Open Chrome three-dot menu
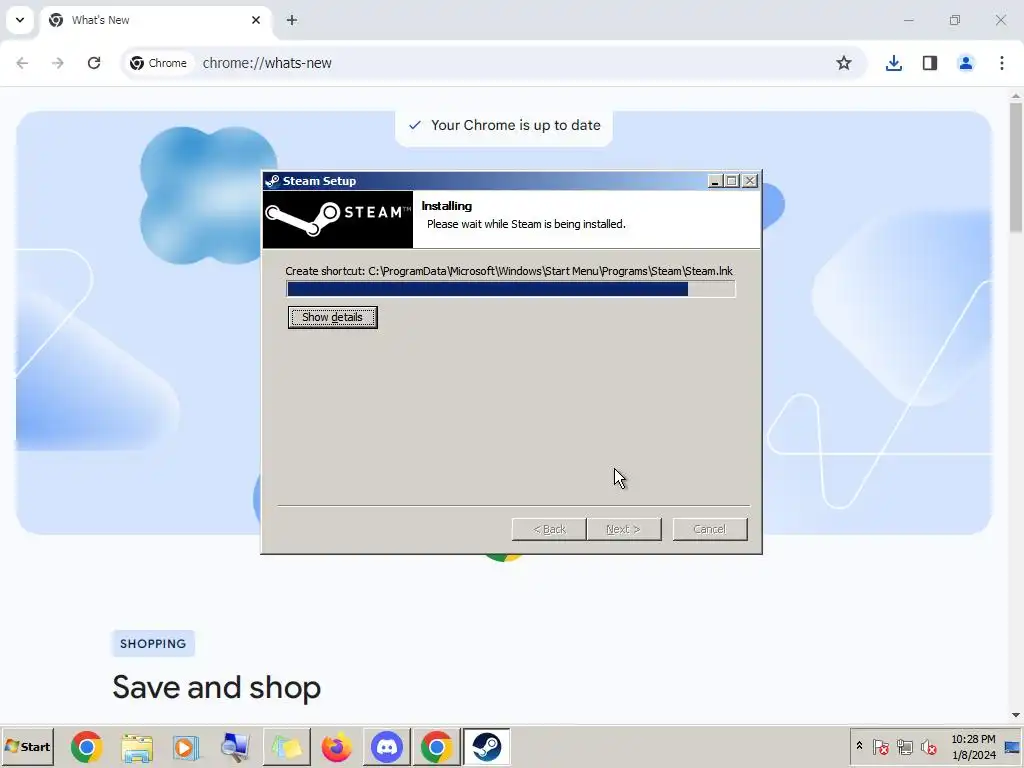 tap(1002, 63)
